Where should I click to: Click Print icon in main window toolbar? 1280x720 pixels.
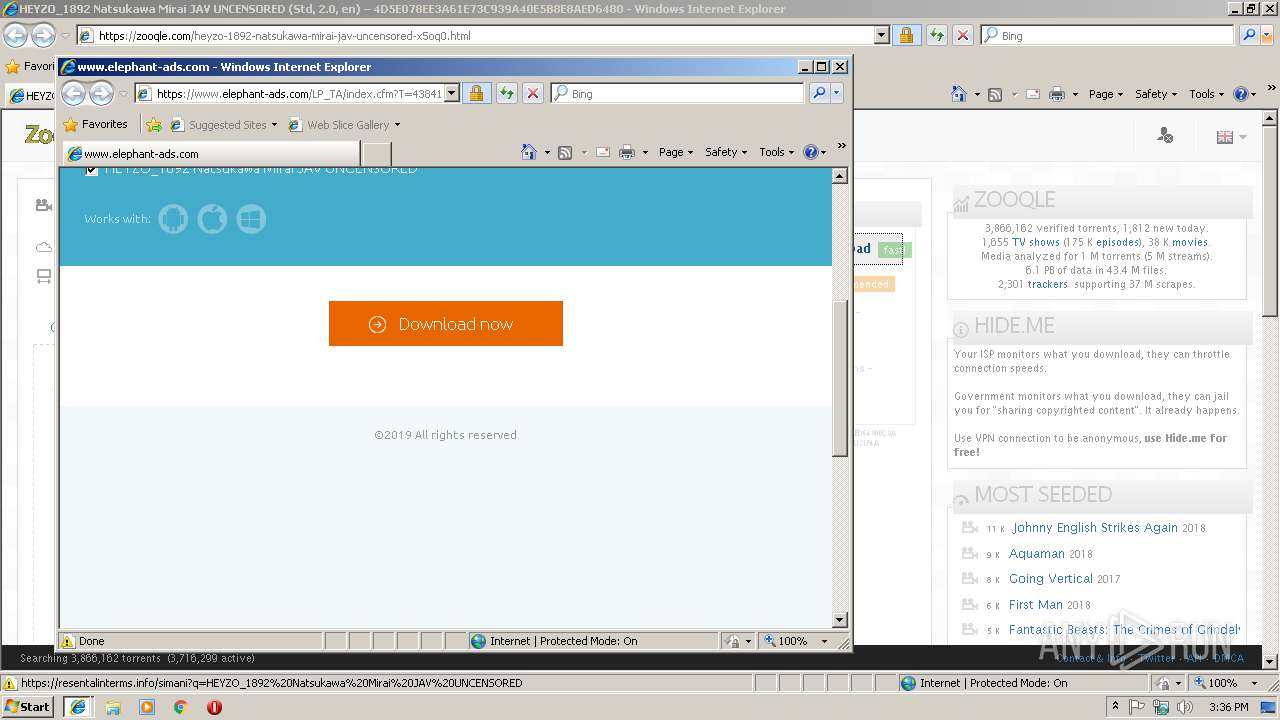pyautogui.click(x=1057, y=94)
